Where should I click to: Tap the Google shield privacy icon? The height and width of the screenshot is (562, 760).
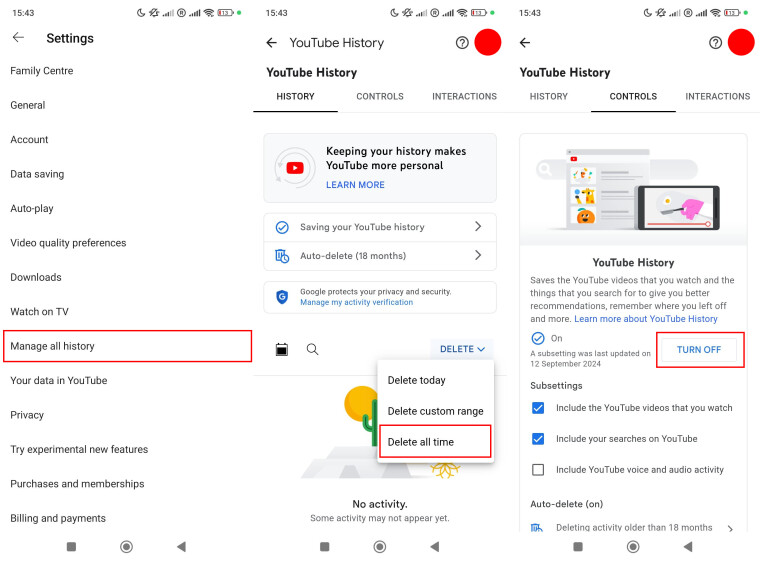[282, 297]
